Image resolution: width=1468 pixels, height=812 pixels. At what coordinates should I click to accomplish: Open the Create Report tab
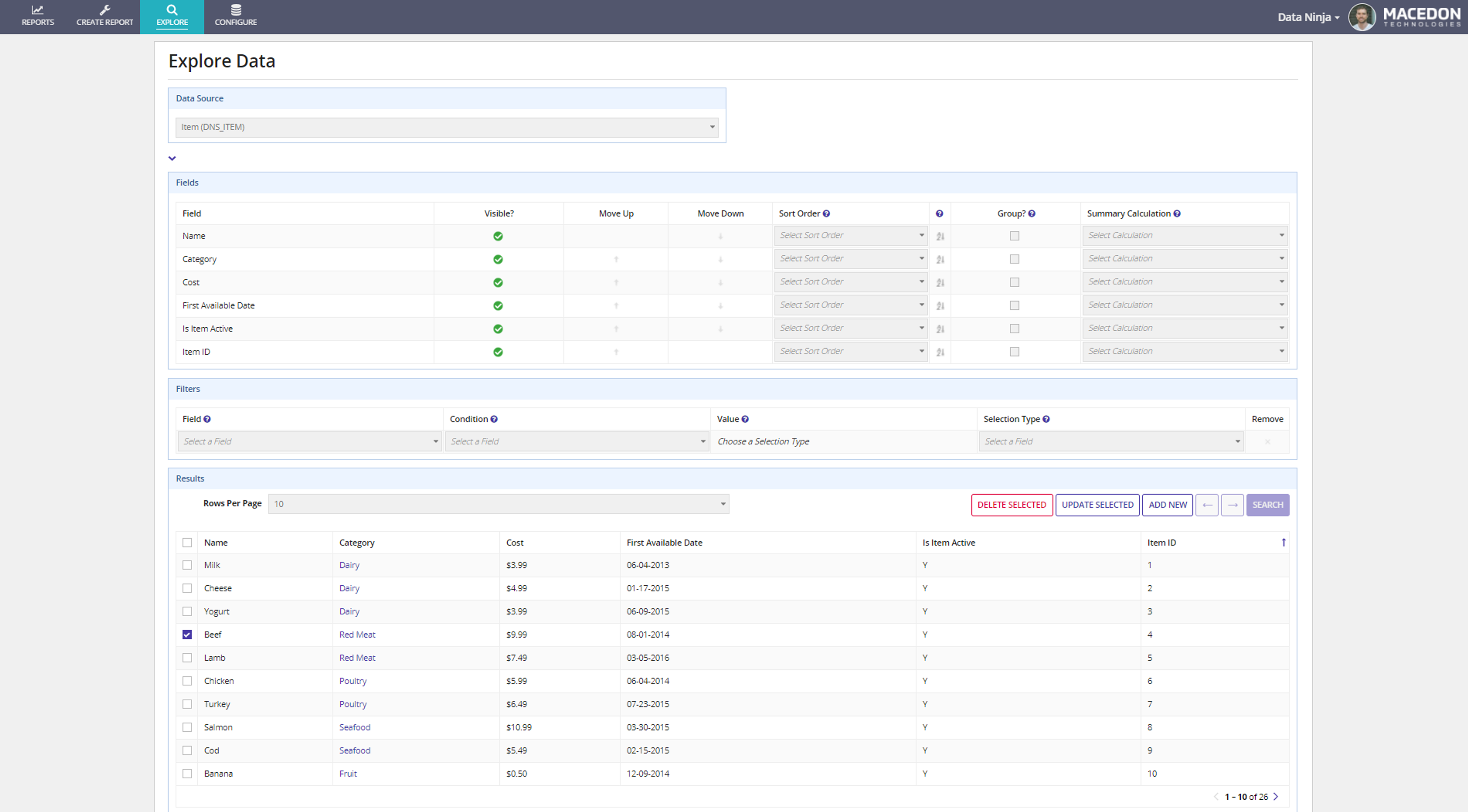tap(104, 16)
